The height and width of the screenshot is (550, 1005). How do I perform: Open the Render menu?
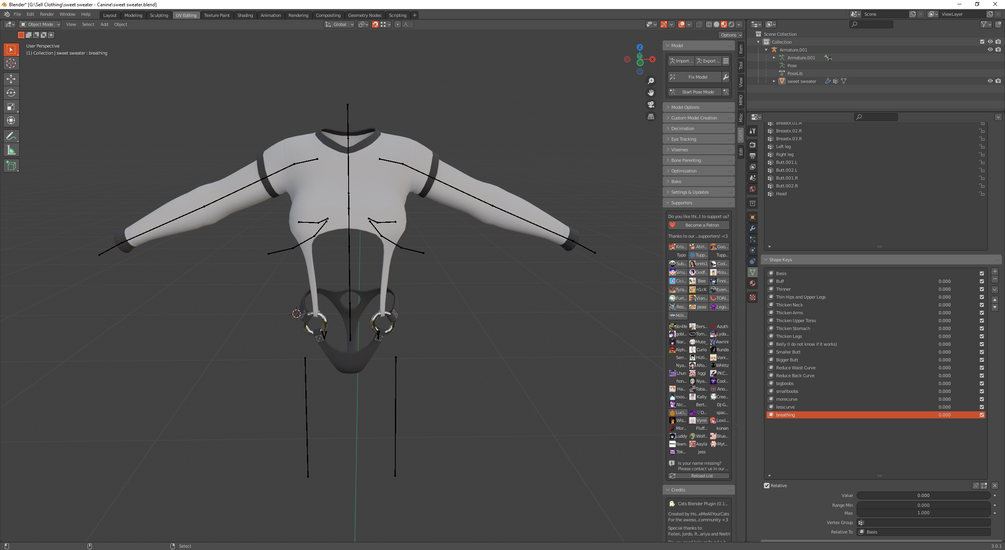[x=47, y=14]
